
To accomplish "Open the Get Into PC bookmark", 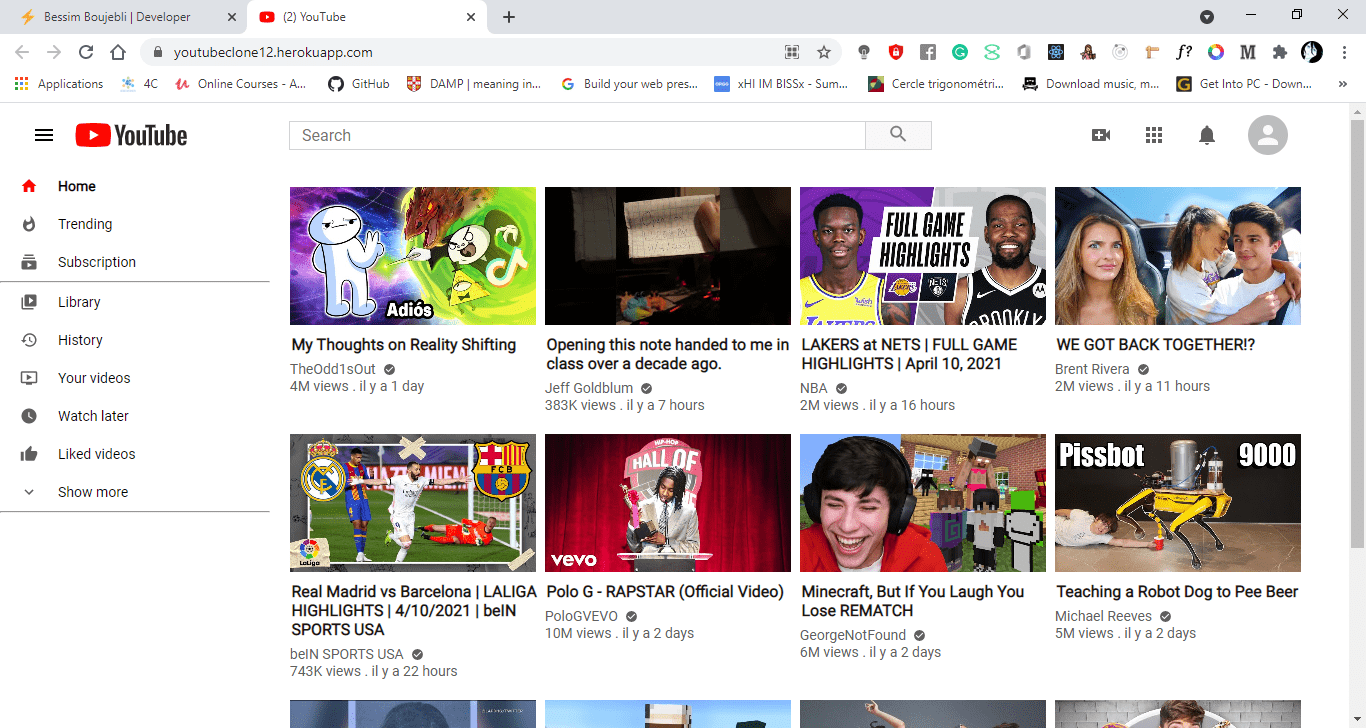I will (x=1244, y=84).
